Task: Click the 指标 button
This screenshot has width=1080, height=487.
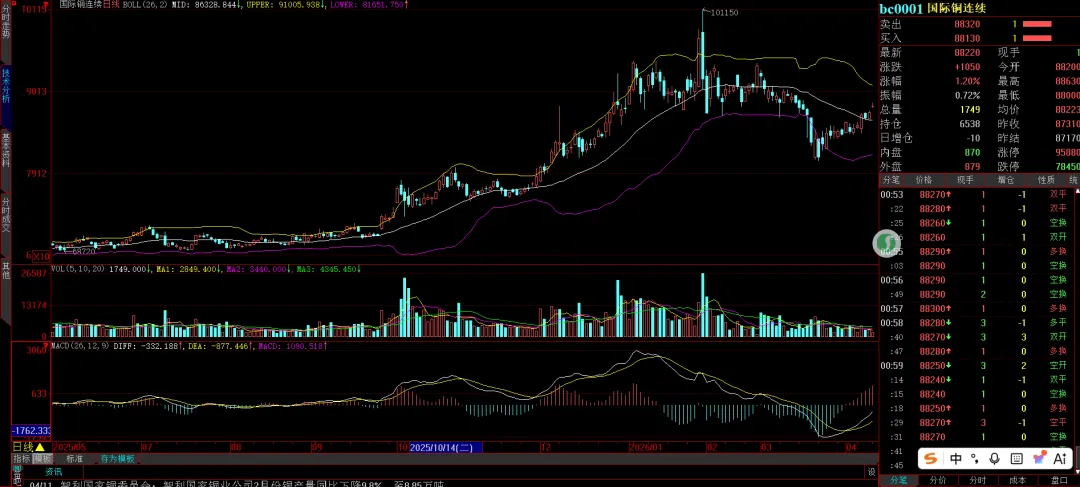Action: (21, 458)
